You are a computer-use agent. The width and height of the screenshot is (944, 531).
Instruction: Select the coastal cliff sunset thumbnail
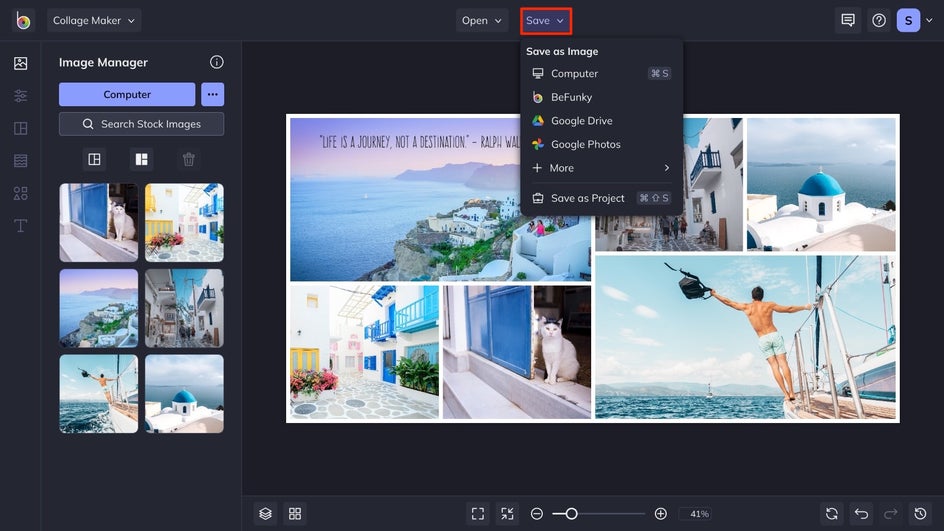click(x=99, y=308)
